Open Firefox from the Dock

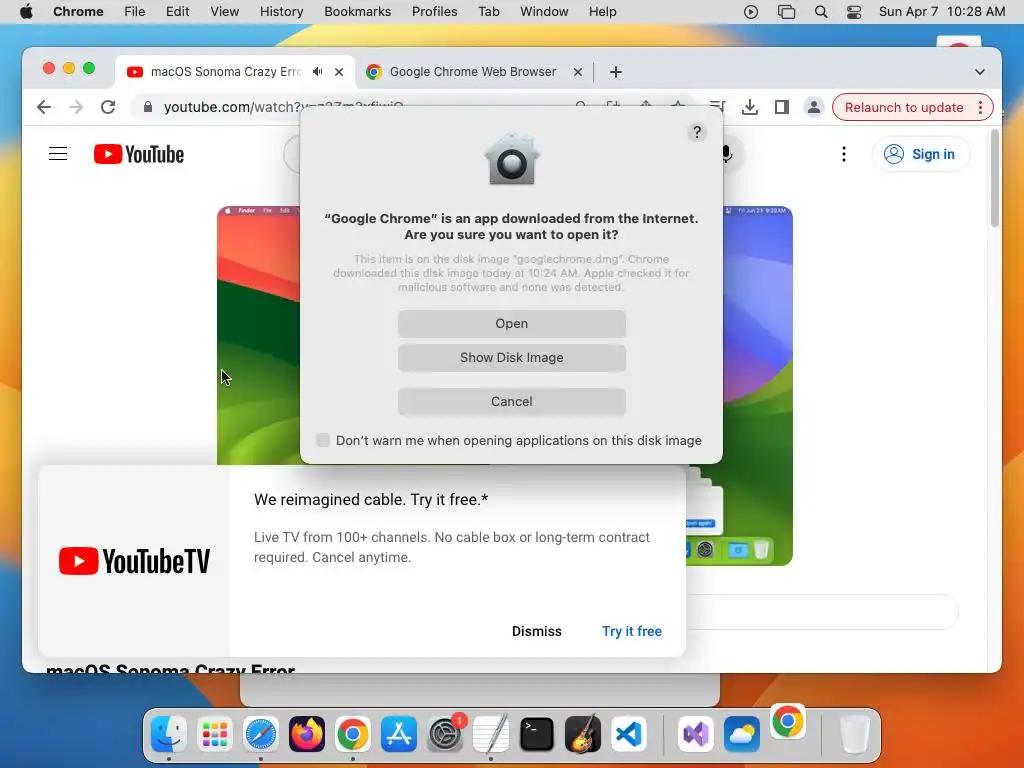306,734
